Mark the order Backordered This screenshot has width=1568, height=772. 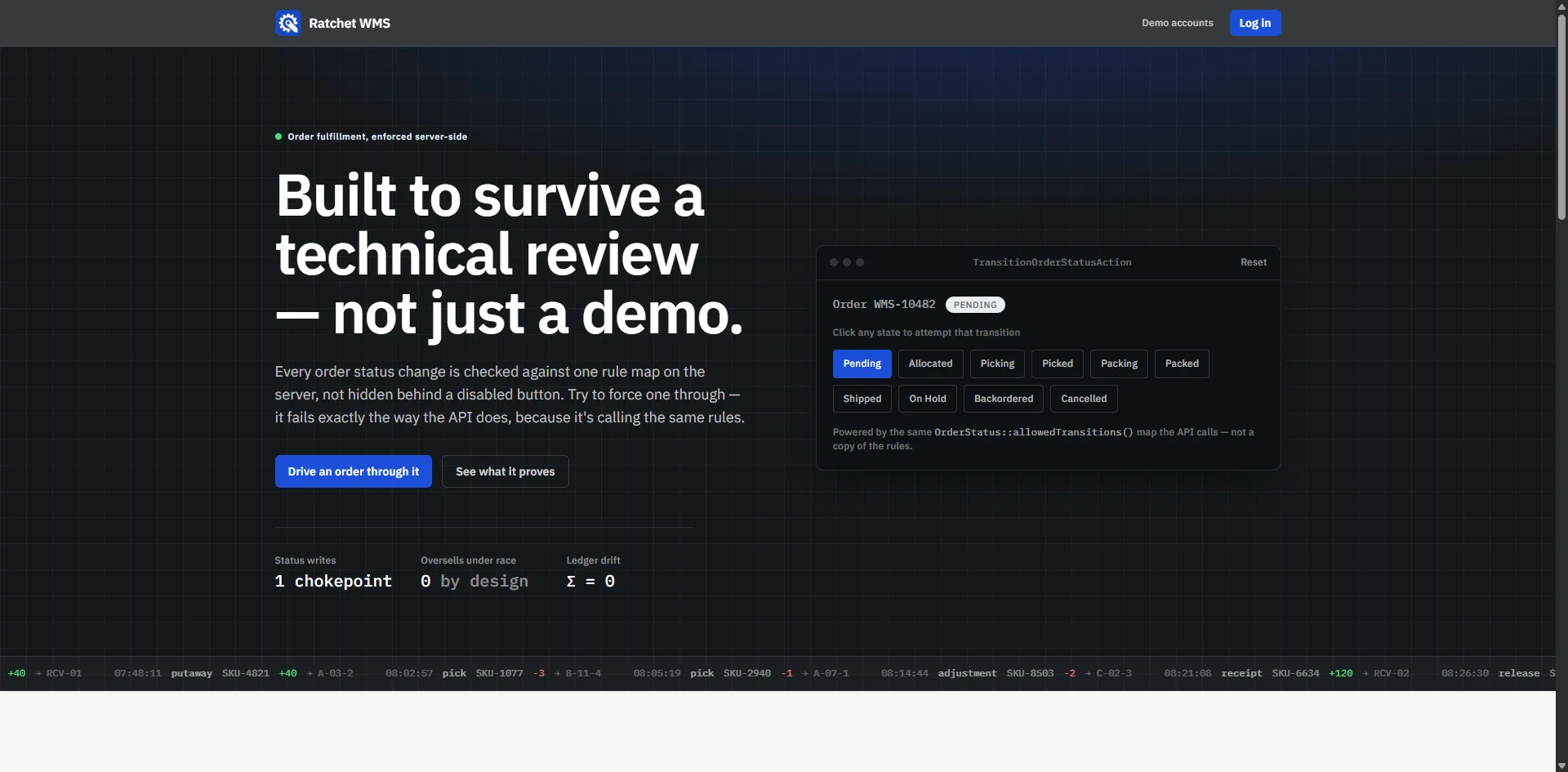[x=1004, y=399]
